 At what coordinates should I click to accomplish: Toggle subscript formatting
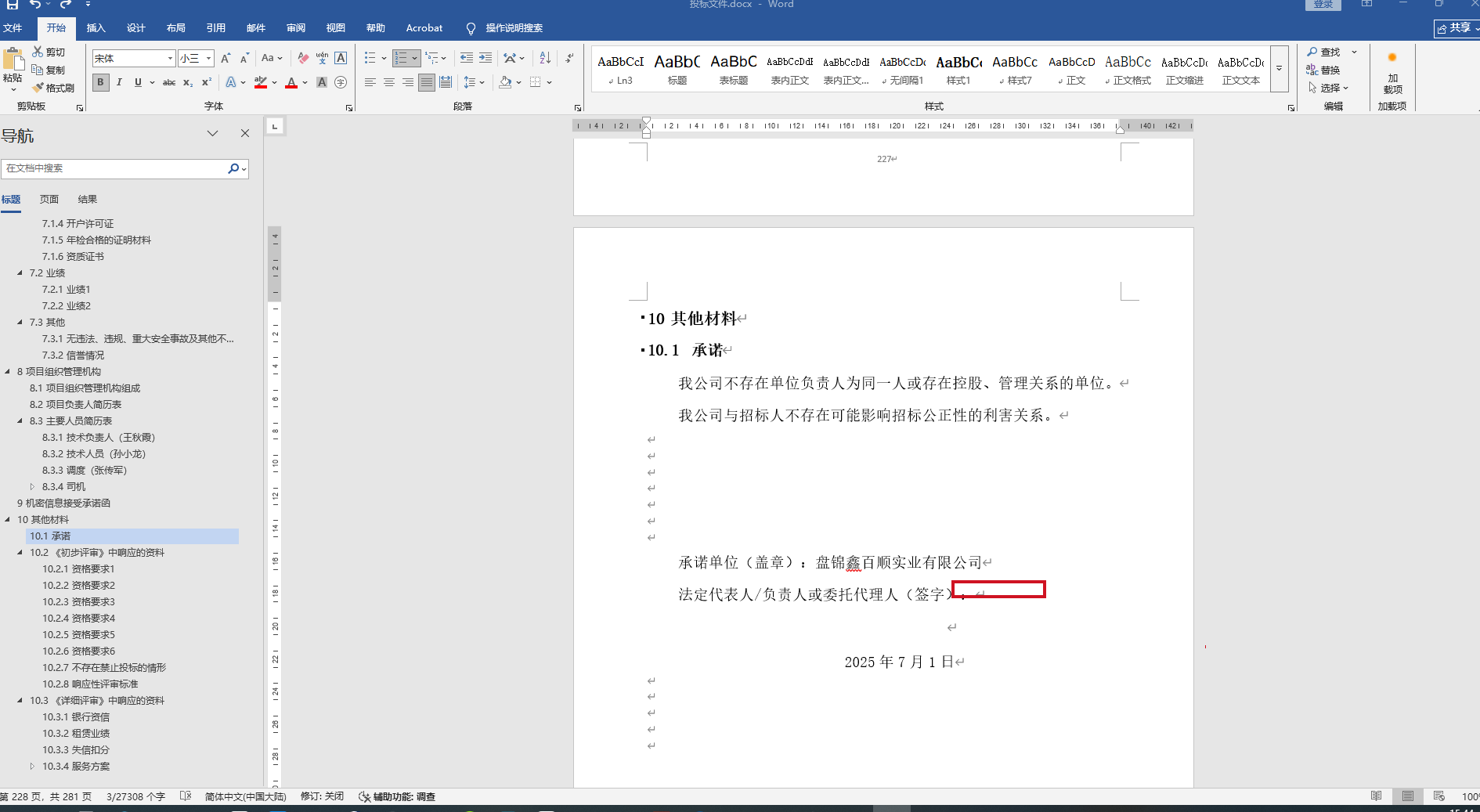[188, 82]
